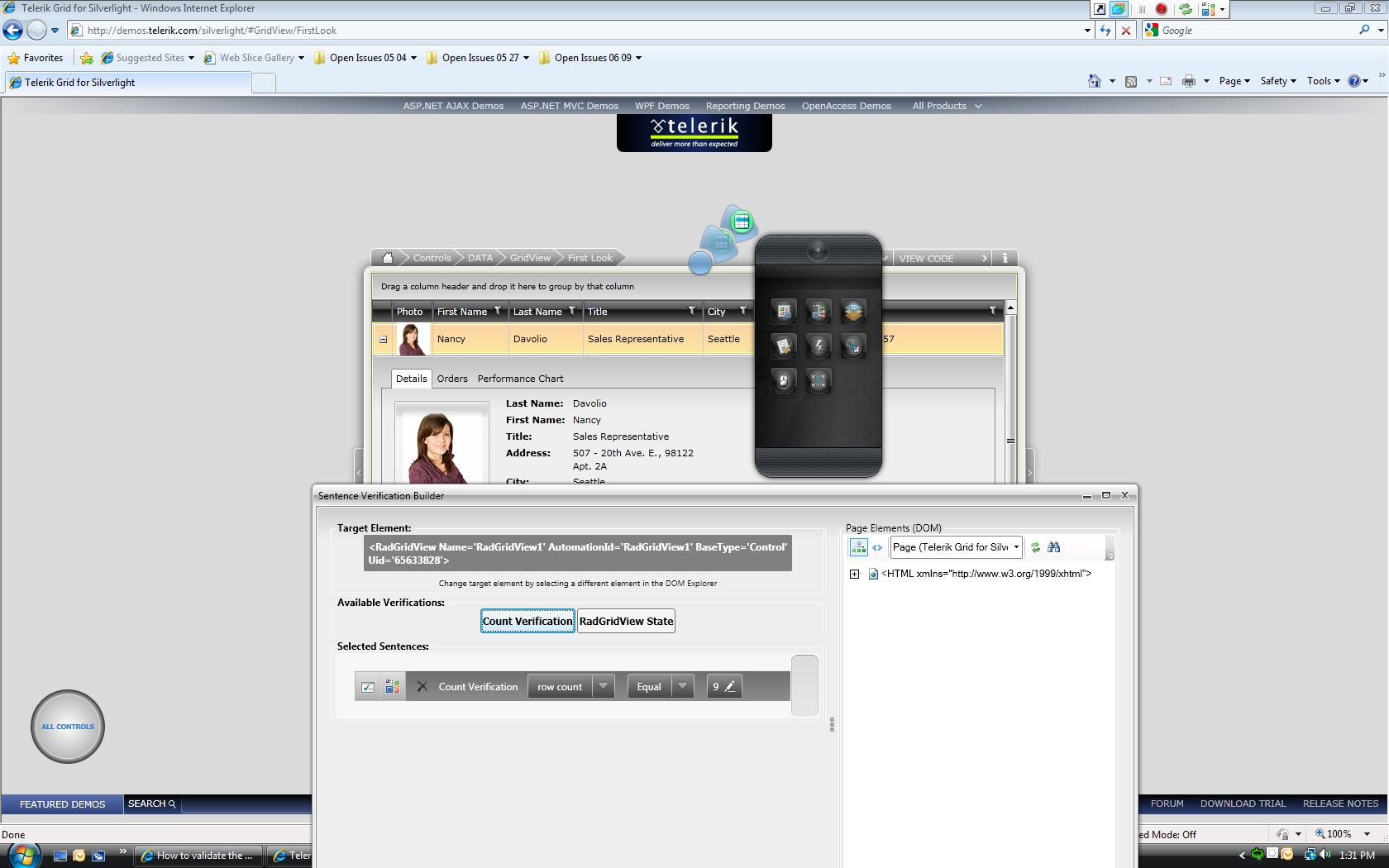
Task: Click the drag-drop arrow icon in dark popup
Action: click(x=853, y=346)
